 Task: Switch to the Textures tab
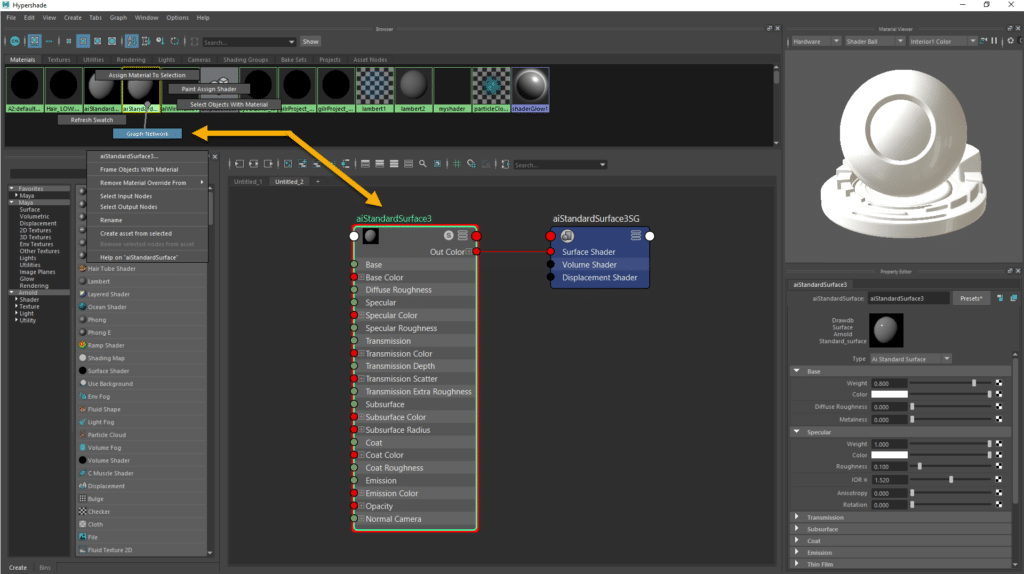(x=59, y=59)
